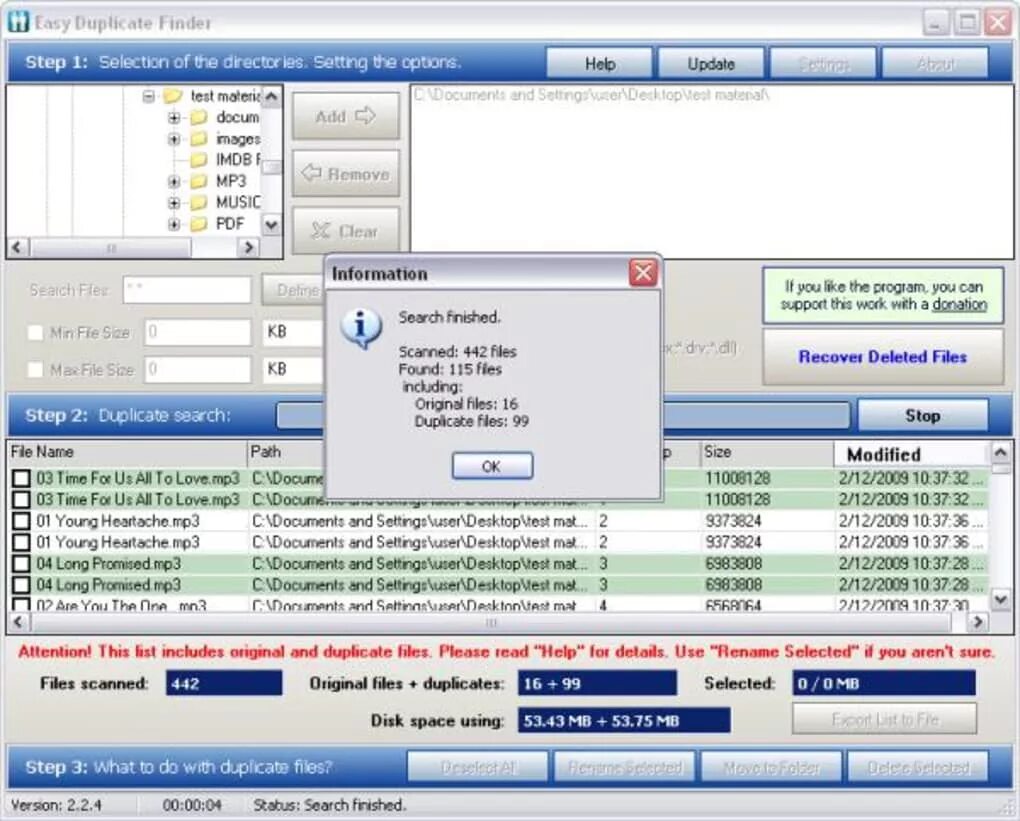Expand the images folder node
Image resolution: width=1020 pixels, height=821 pixels.
pos(174,139)
